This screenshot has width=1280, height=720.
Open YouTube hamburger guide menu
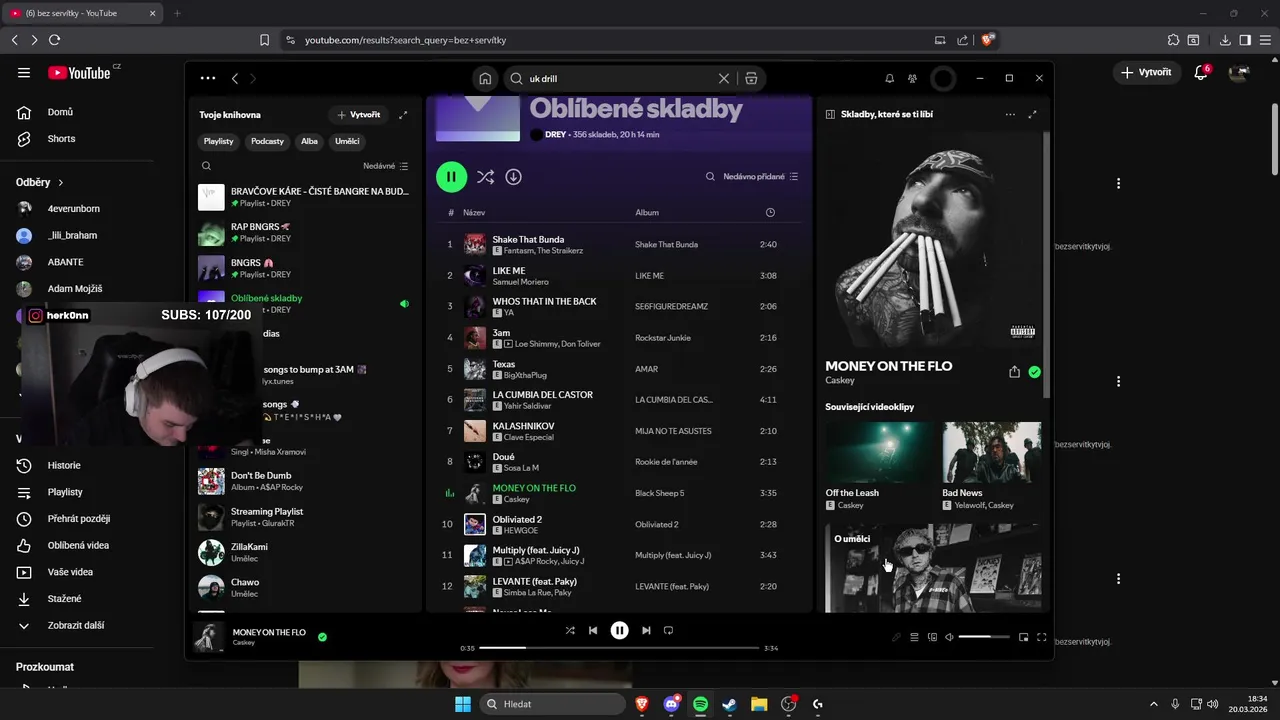click(24, 72)
